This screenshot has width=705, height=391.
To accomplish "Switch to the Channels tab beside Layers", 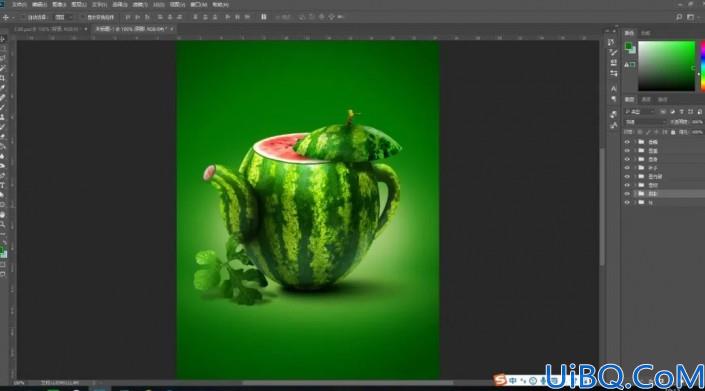I will tap(646, 99).
